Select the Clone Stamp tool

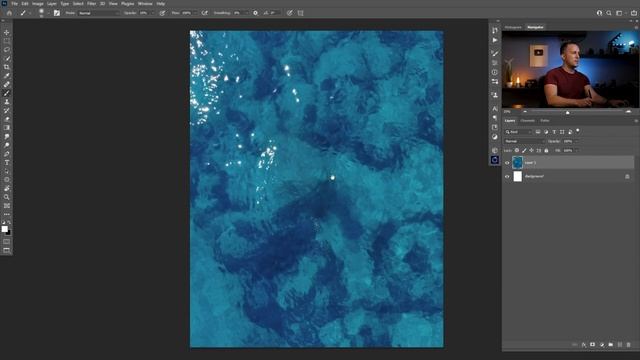pyautogui.click(x=7, y=102)
